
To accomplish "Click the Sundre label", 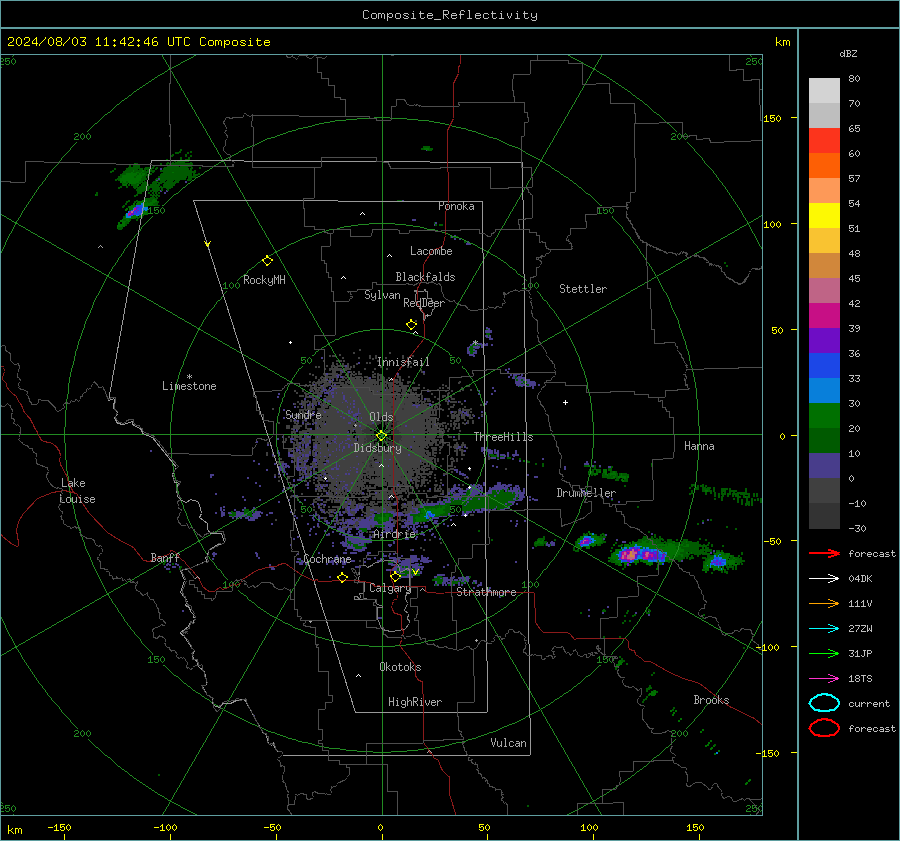I will click(x=303, y=414).
